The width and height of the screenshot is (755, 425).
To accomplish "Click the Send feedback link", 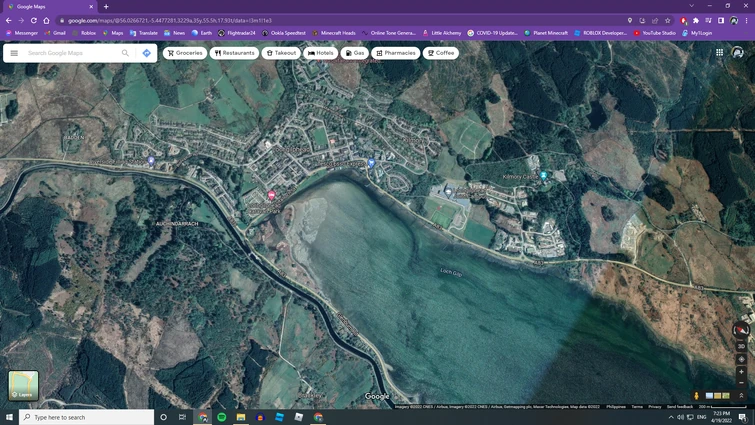I will coord(680,407).
